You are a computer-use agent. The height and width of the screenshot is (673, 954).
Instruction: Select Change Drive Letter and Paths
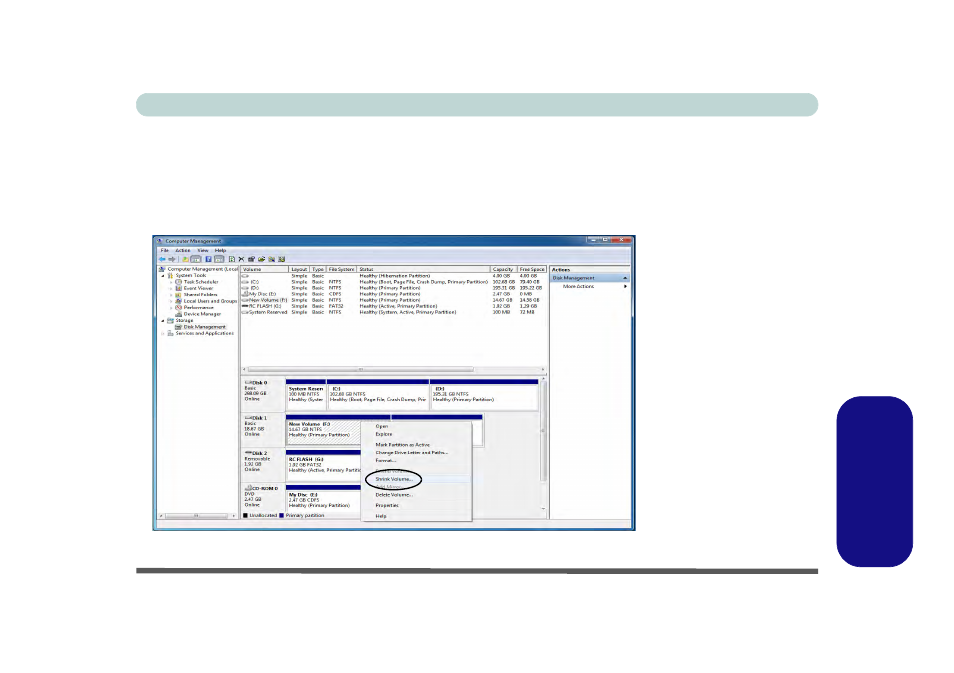416,453
